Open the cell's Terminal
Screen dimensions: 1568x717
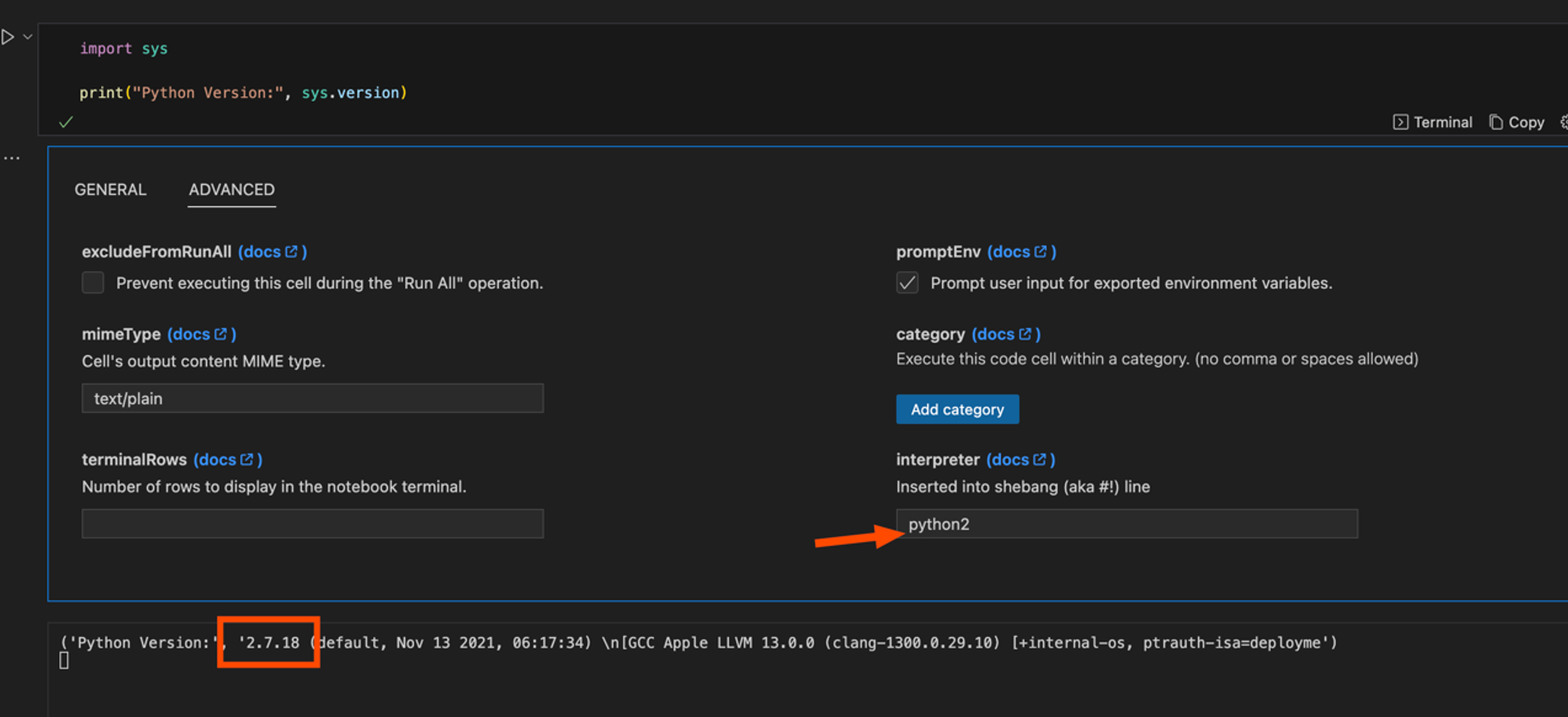[1432, 122]
